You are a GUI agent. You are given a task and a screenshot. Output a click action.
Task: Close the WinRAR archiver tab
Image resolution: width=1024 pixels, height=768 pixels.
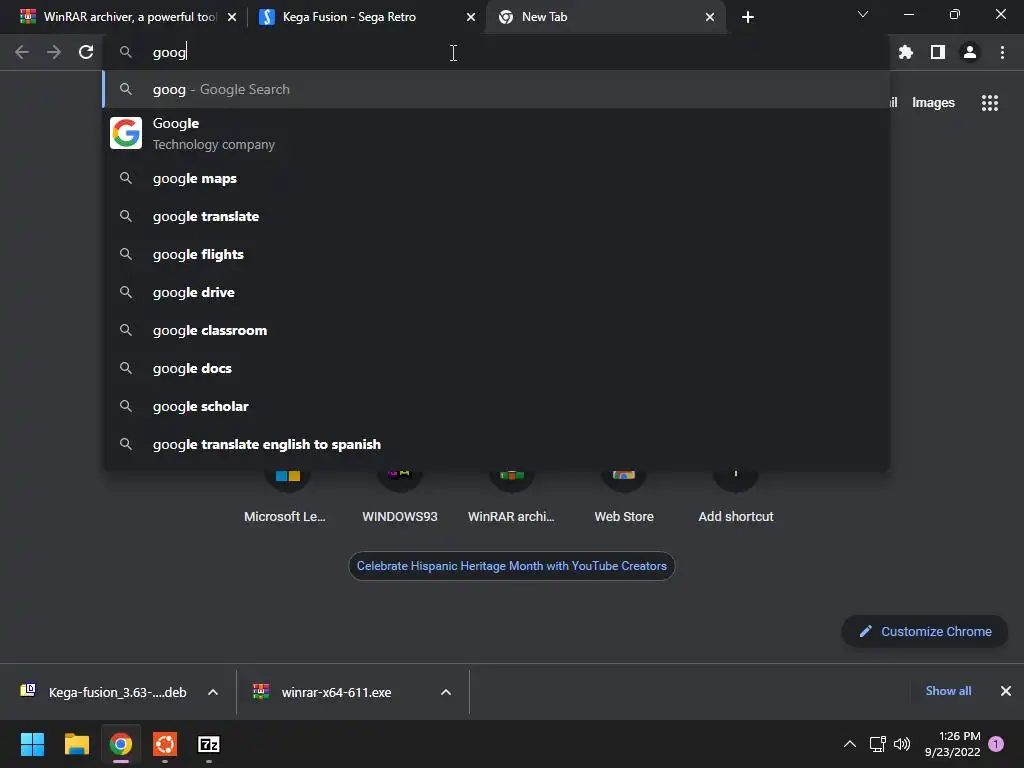click(x=232, y=17)
